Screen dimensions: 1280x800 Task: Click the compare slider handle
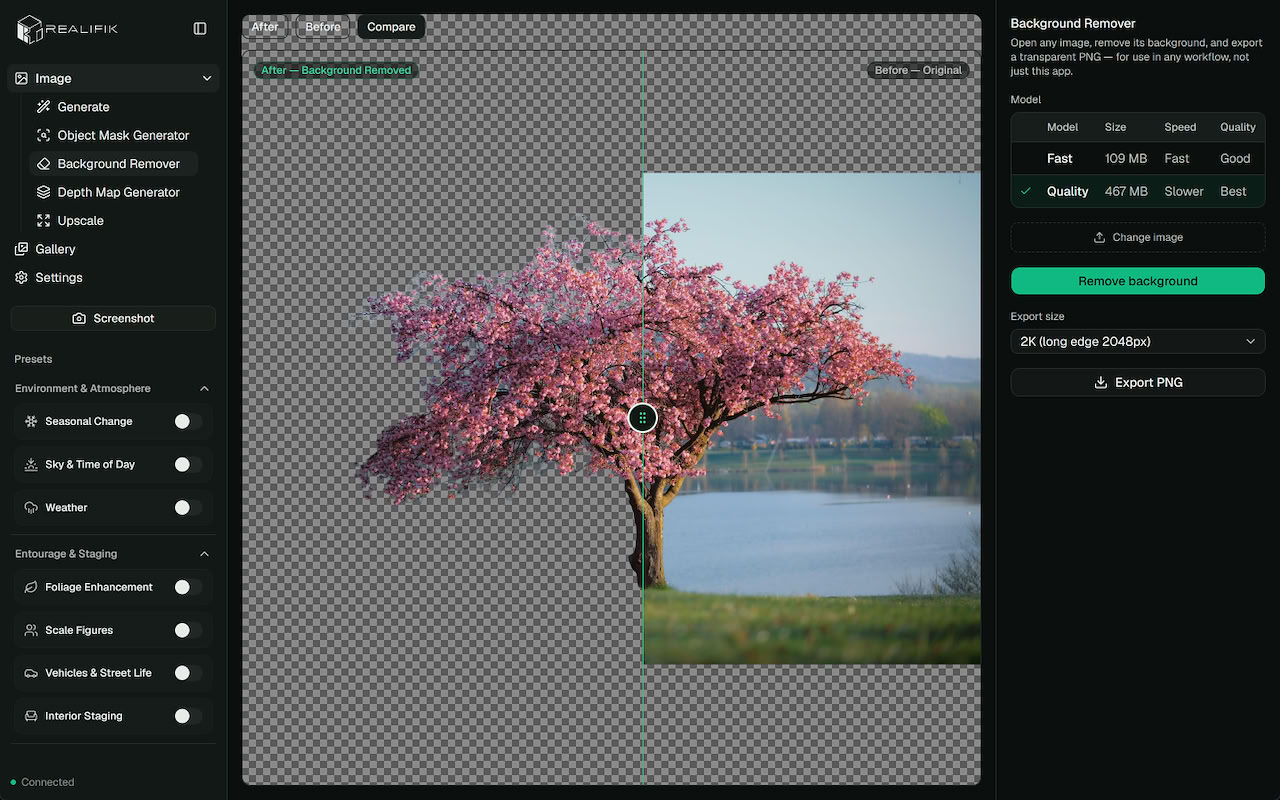(643, 418)
